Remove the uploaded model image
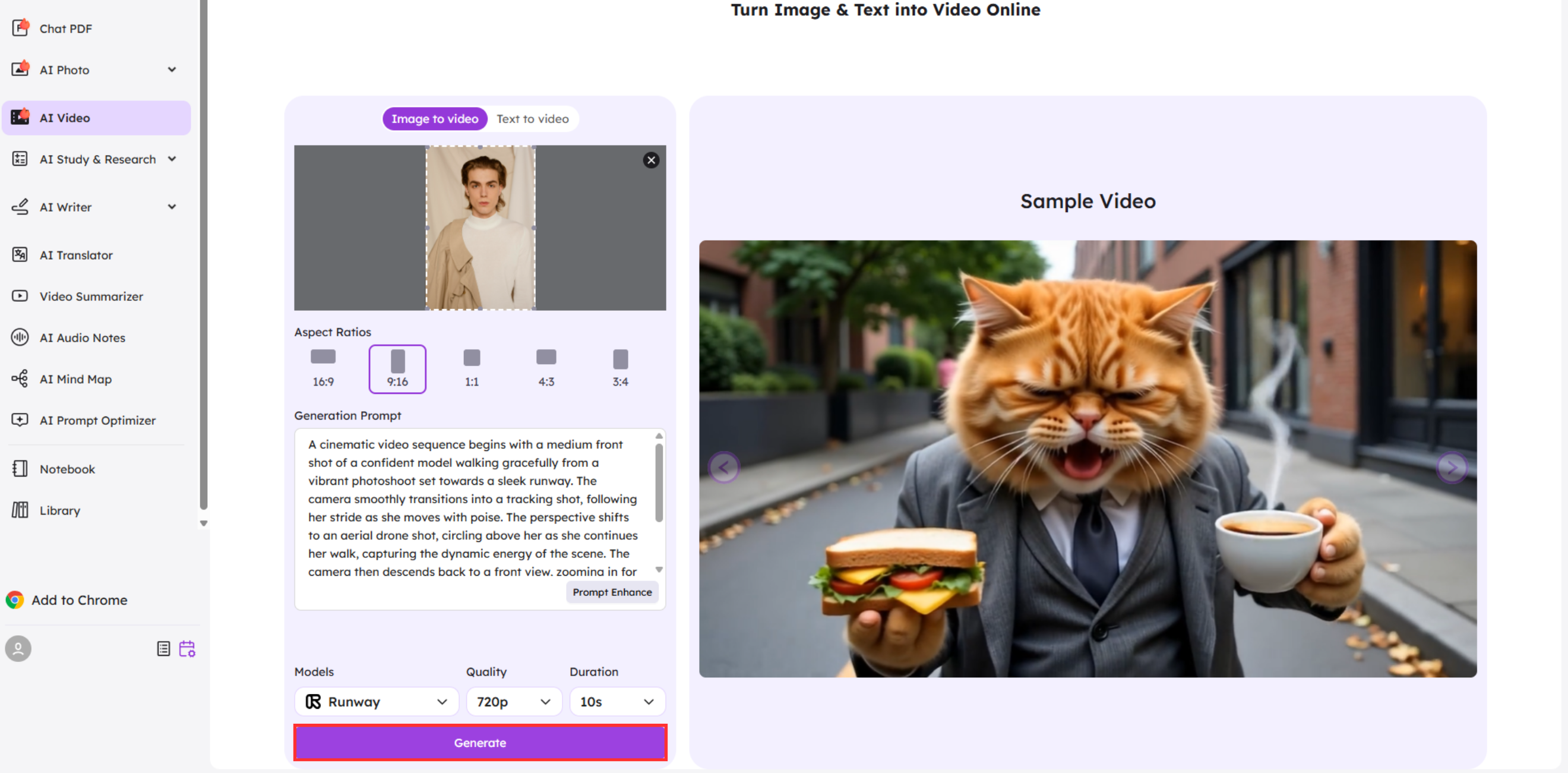Viewport: 1568px width, 773px height. point(651,160)
